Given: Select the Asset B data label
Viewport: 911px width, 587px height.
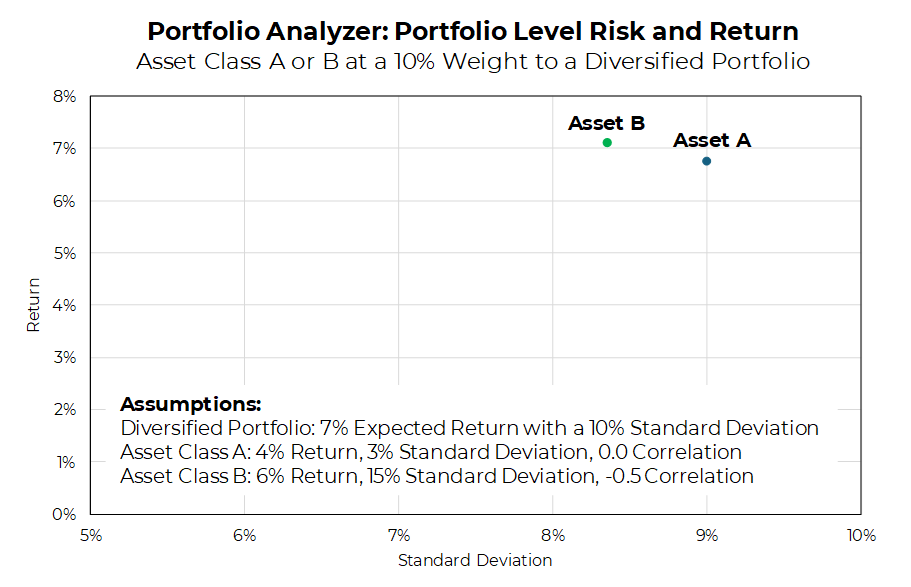Looking at the screenshot, I should pyautogui.click(x=606, y=124).
